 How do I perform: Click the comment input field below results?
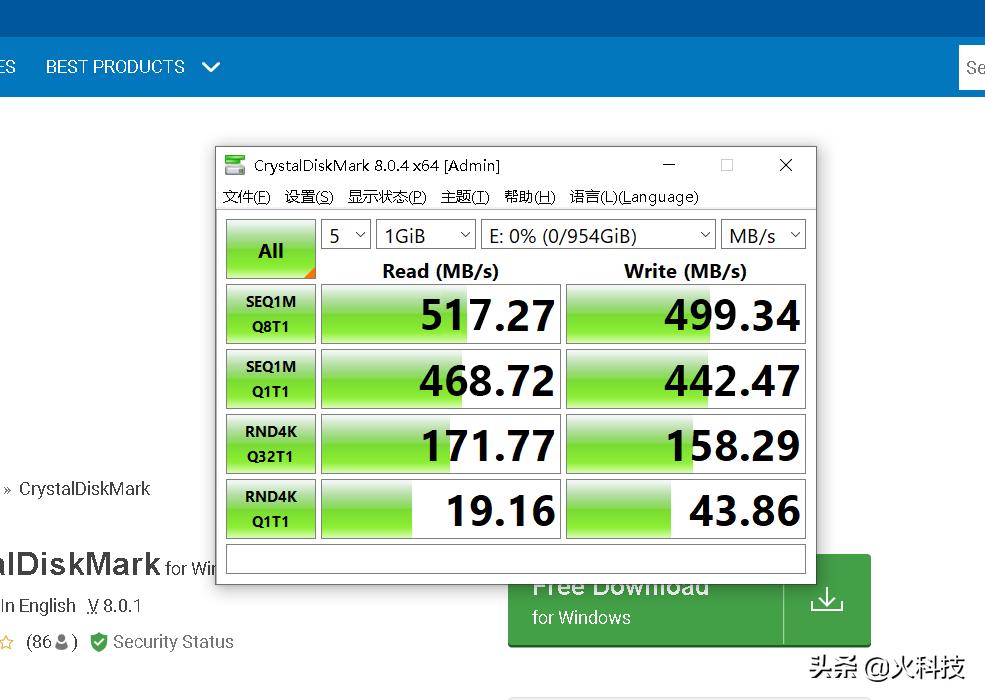click(515, 558)
